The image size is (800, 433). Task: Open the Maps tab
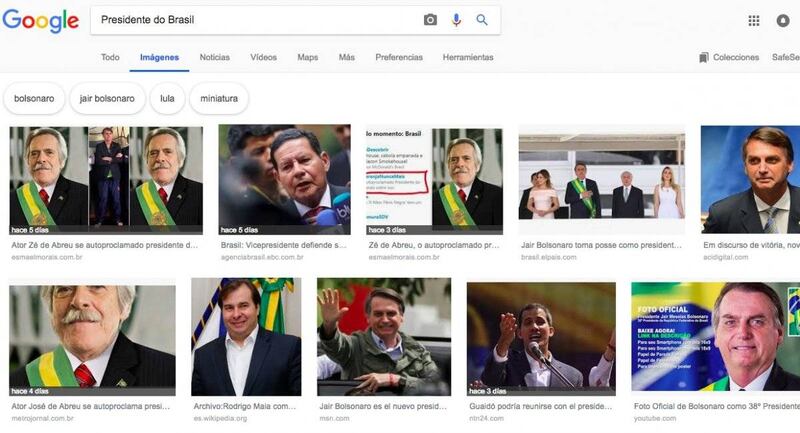(307, 58)
